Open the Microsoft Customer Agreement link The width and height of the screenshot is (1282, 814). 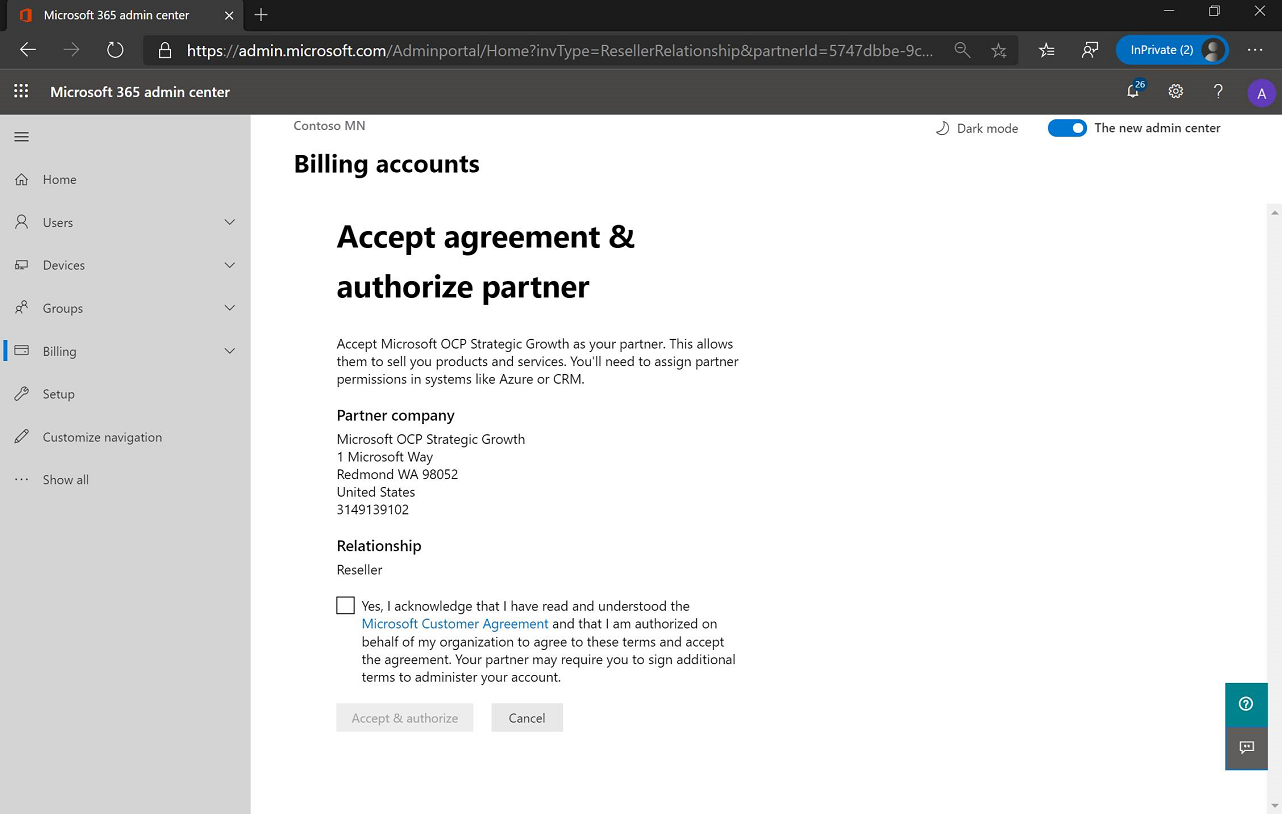(x=455, y=624)
